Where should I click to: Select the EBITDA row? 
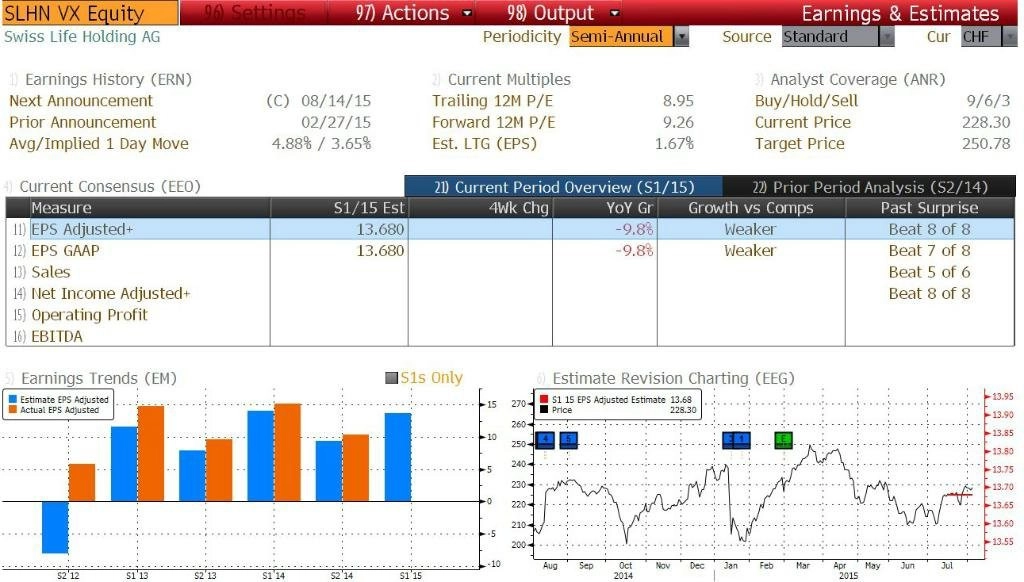pyautogui.click(x=510, y=337)
